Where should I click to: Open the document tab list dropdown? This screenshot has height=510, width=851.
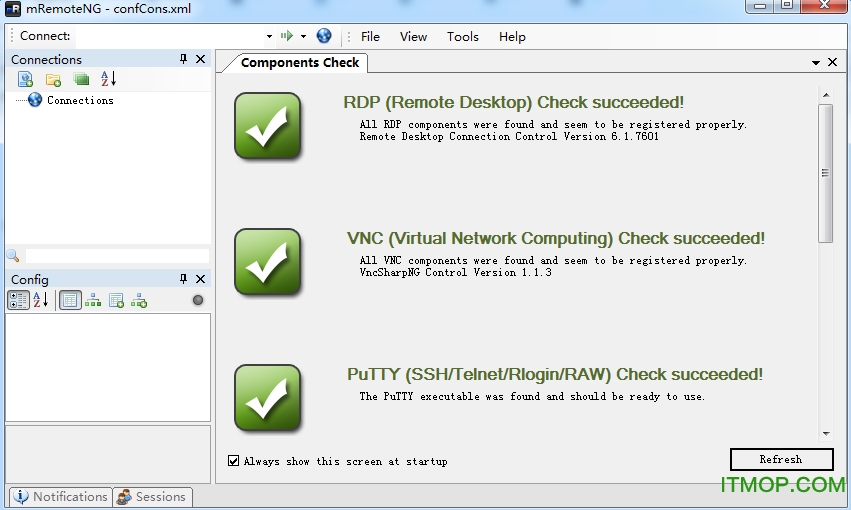[x=816, y=63]
